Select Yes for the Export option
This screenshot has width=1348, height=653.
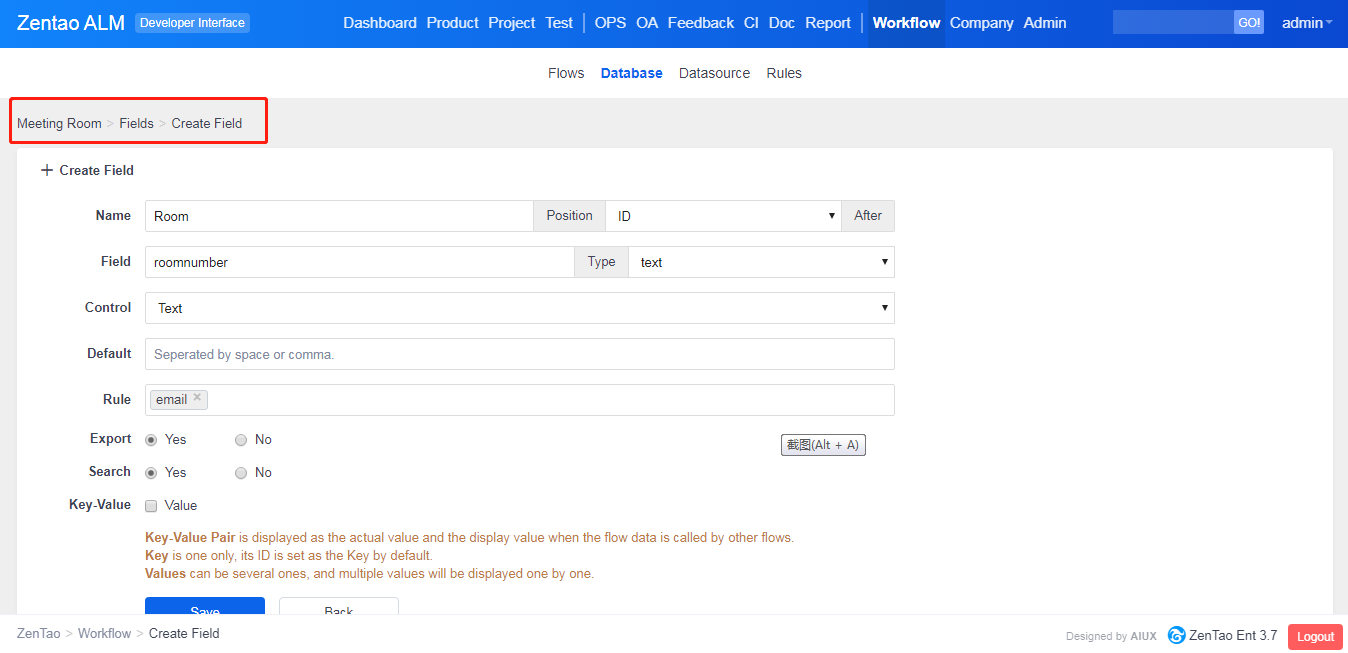151,440
